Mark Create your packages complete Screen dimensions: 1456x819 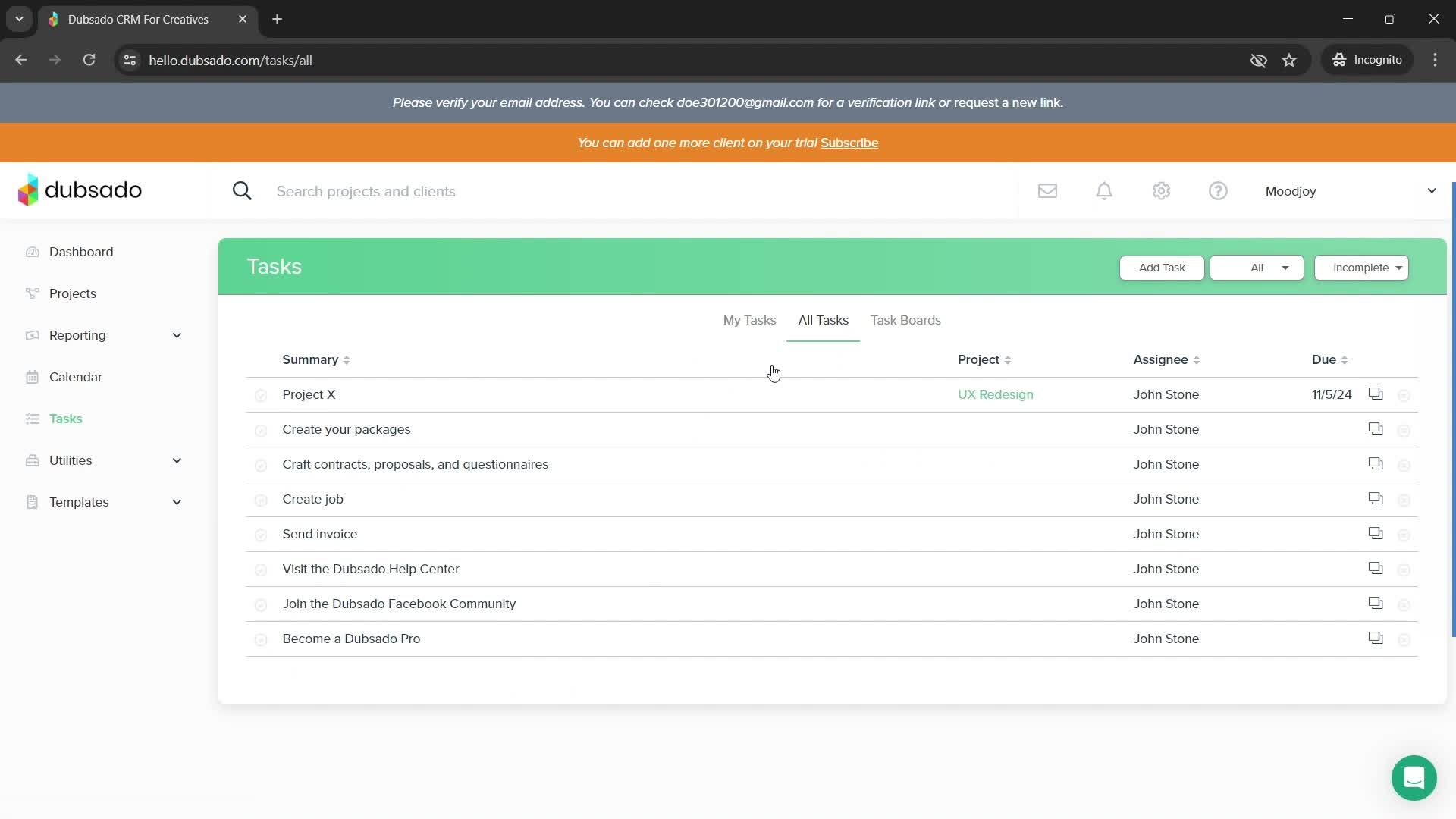[261, 430]
